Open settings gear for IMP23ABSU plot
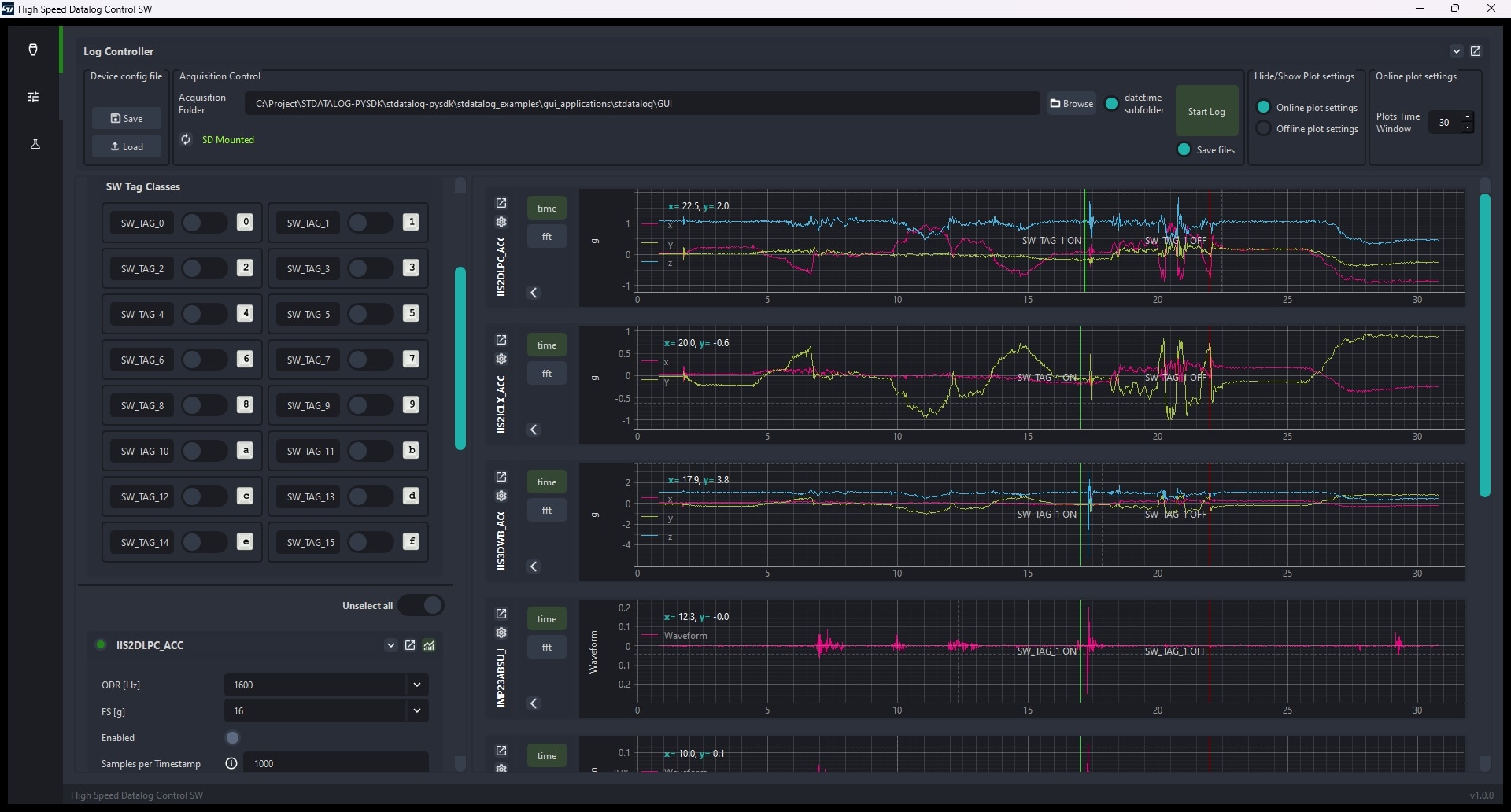 click(501, 633)
